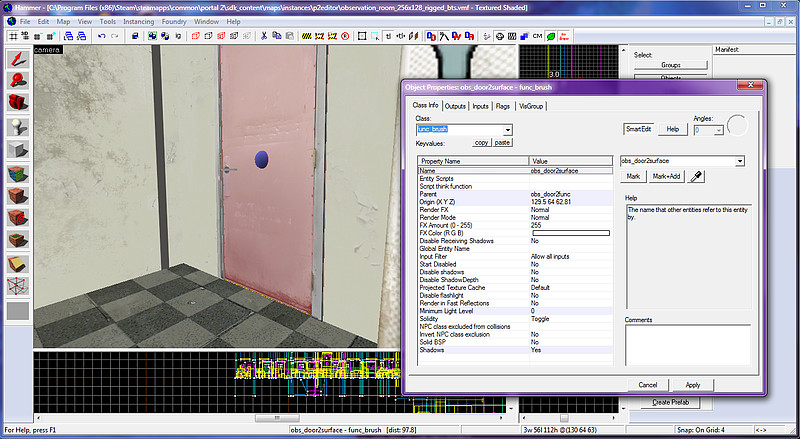Open the Class dropdown showing func_brush
The height and width of the screenshot is (439, 800).
click(x=507, y=130)
